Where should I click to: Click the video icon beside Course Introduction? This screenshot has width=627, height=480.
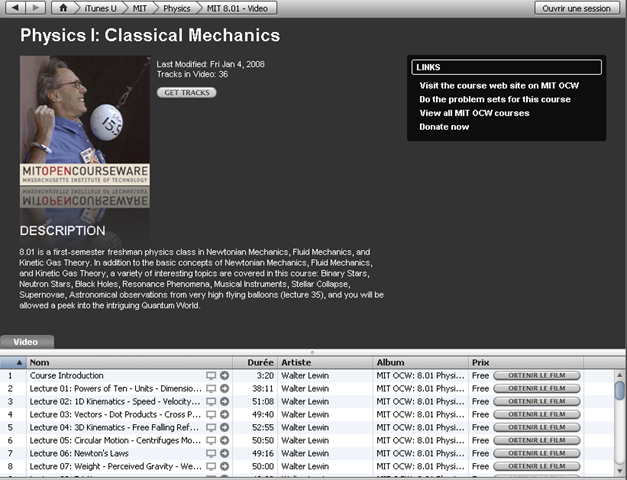point(211,376)
